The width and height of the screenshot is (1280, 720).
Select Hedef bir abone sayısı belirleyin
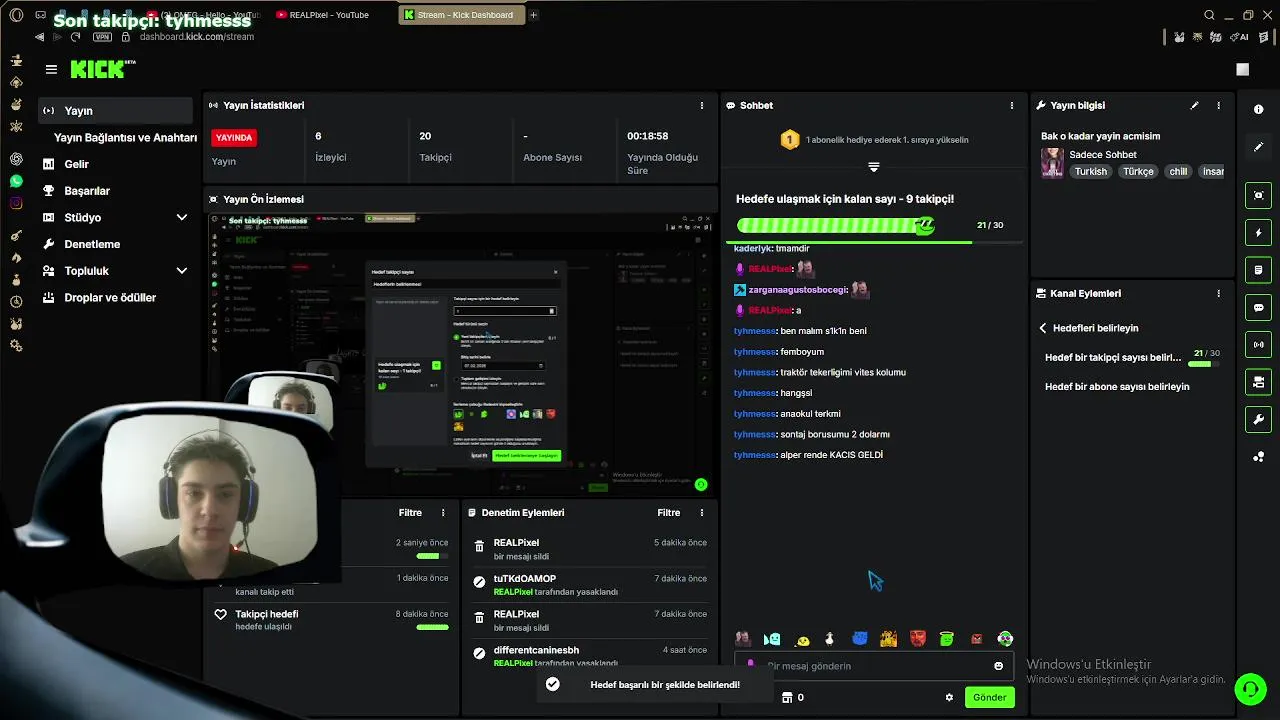point(1117,387)
